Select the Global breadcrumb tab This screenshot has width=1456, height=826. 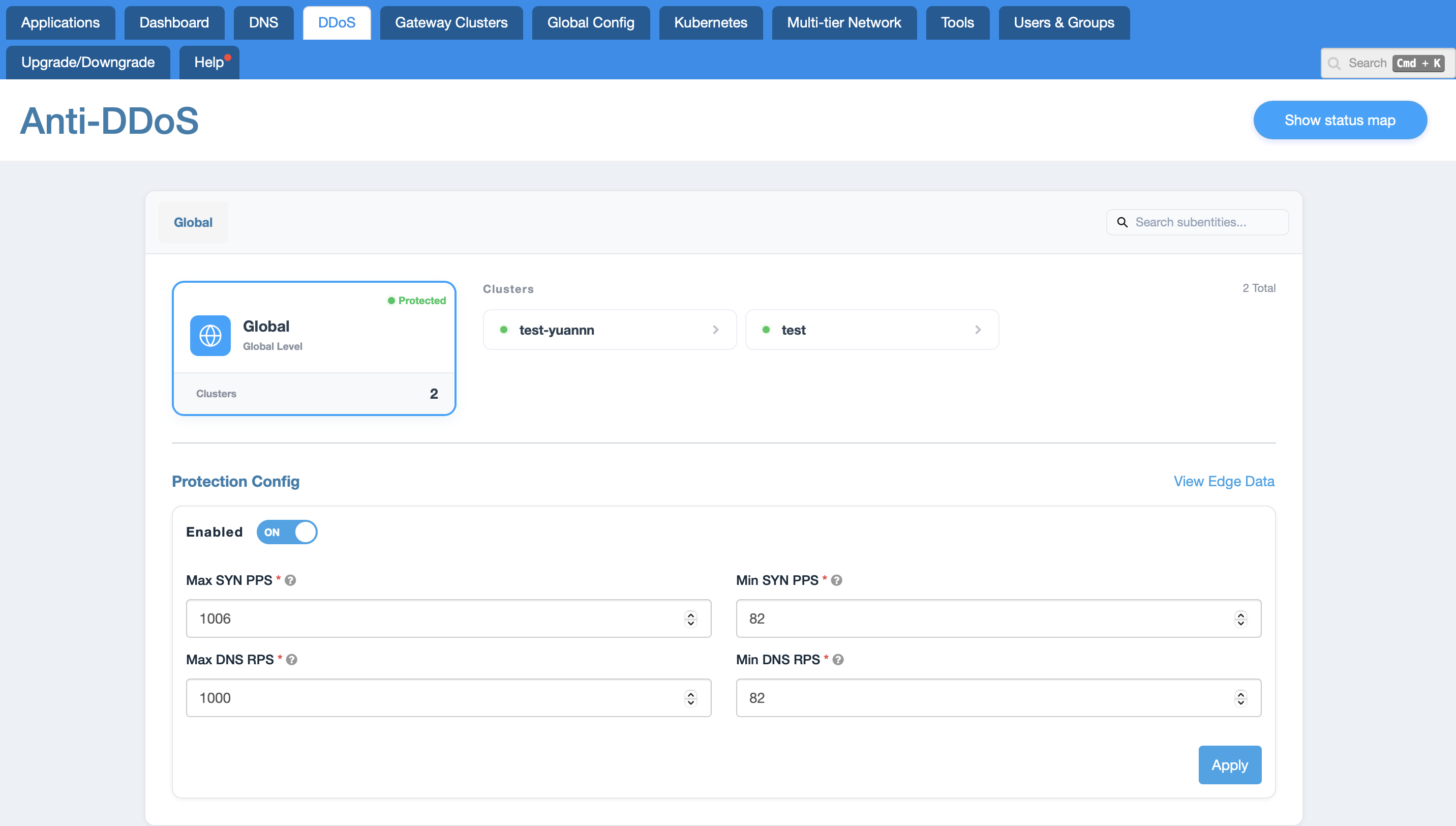193,222
